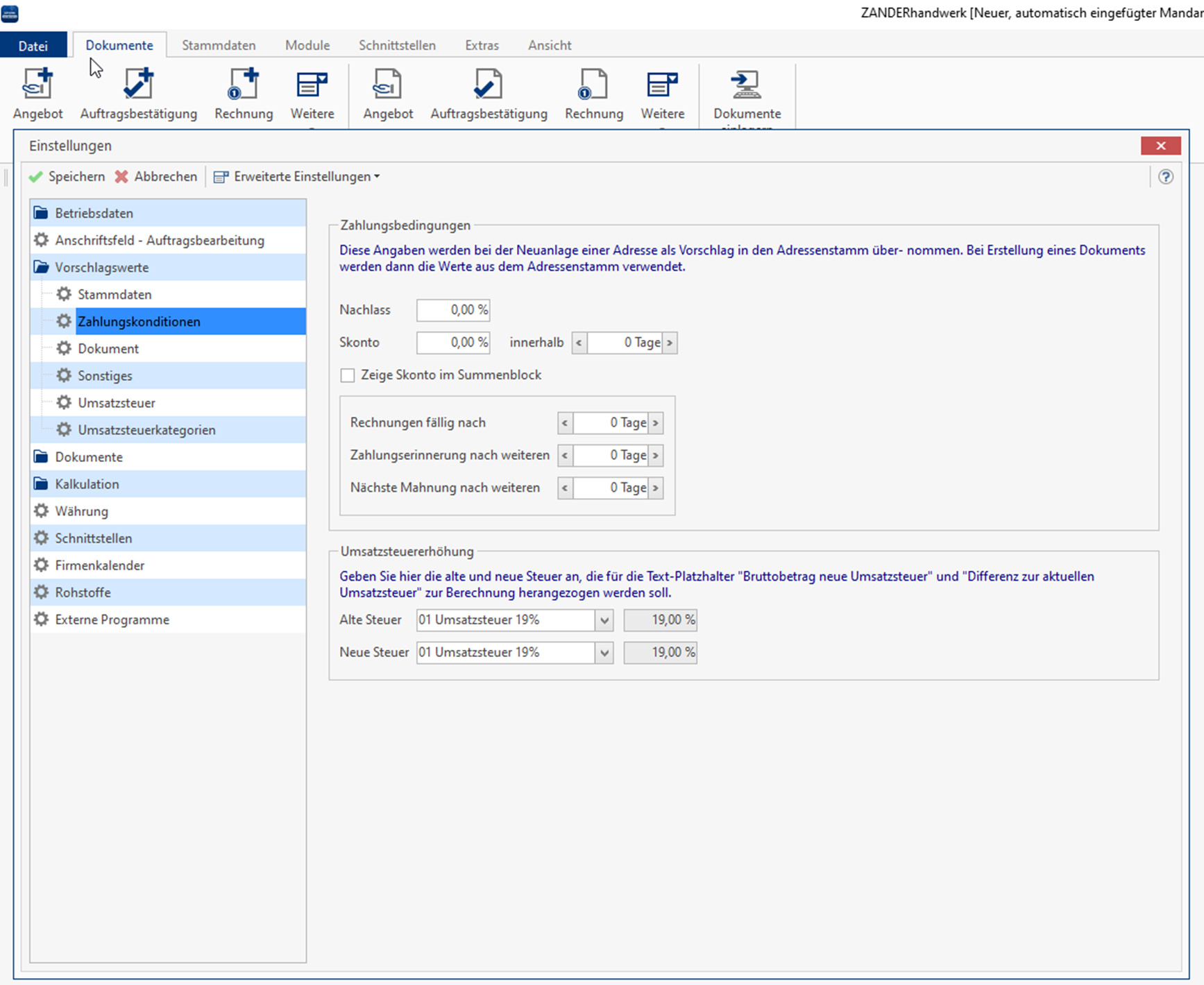Open the Neue Steuer dropdown
Viewport: 1204px width, 985px height.
(x=604, y=653)
